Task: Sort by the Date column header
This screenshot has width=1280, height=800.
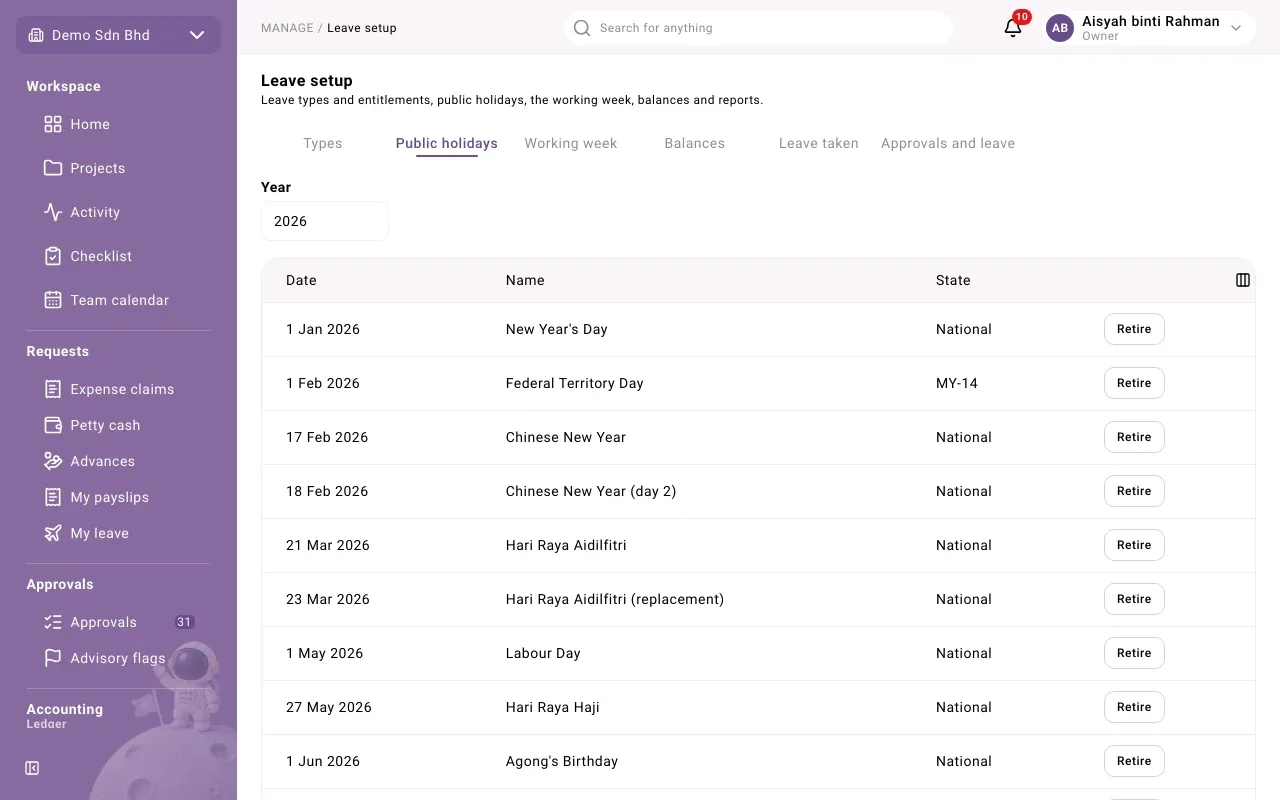Action: (x=301, y=280)
